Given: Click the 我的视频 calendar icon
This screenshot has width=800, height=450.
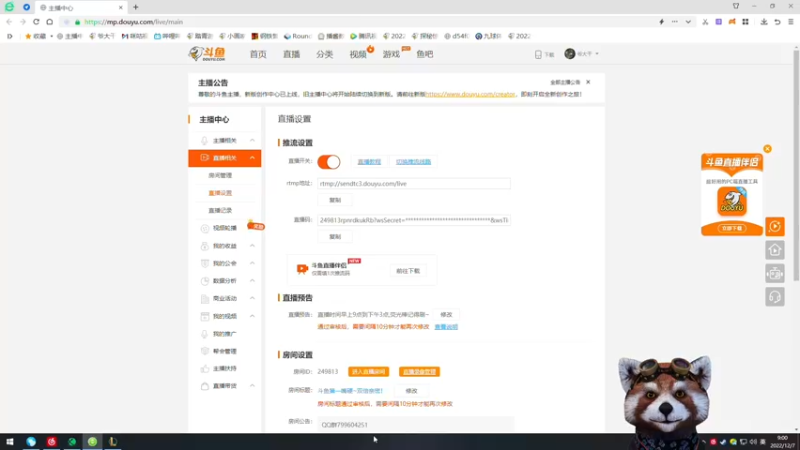Looking at the screenshot, I should [205, 316].
